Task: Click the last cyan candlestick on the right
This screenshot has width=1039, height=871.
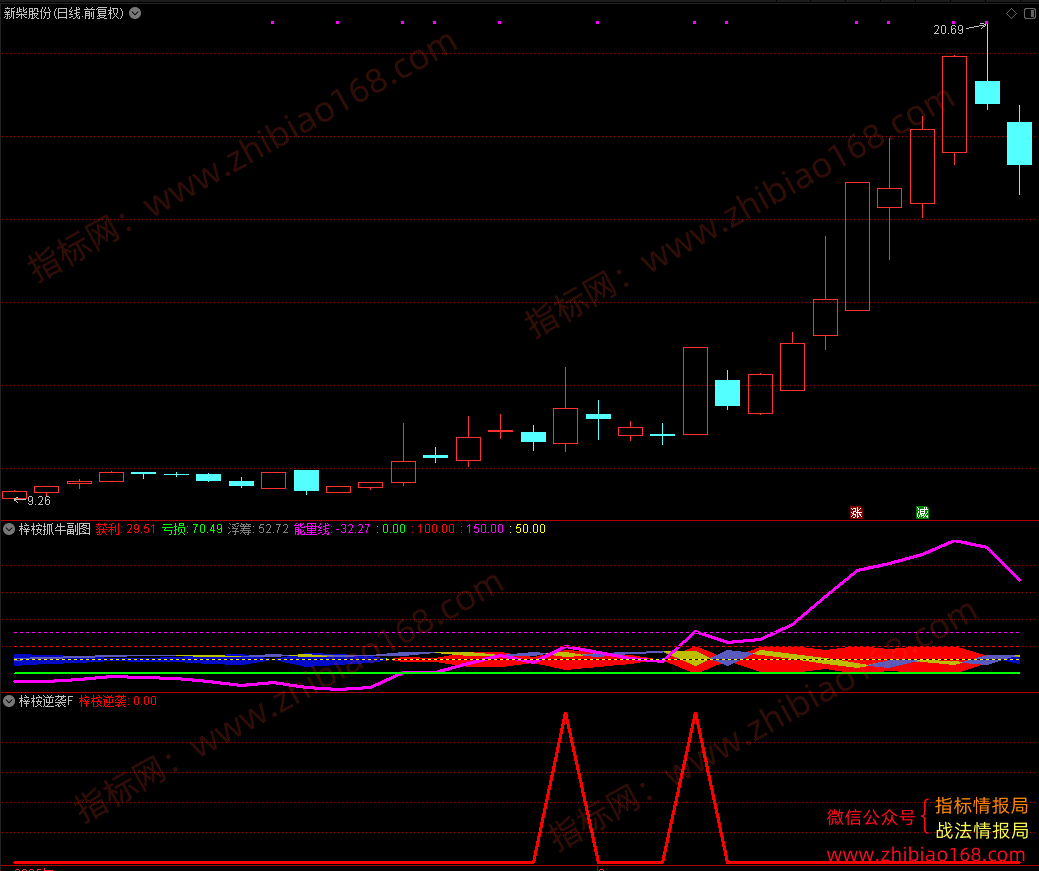Action: [1019, 143]
